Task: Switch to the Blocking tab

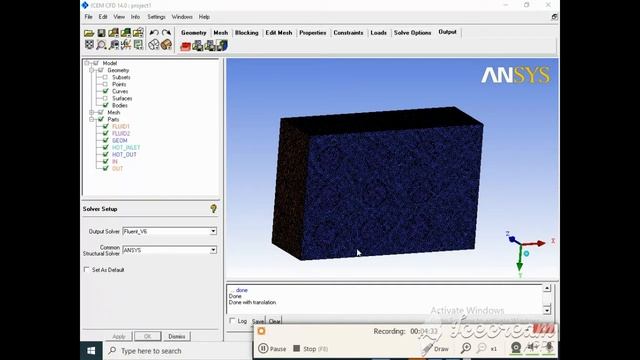Action: tap(247, 33)
